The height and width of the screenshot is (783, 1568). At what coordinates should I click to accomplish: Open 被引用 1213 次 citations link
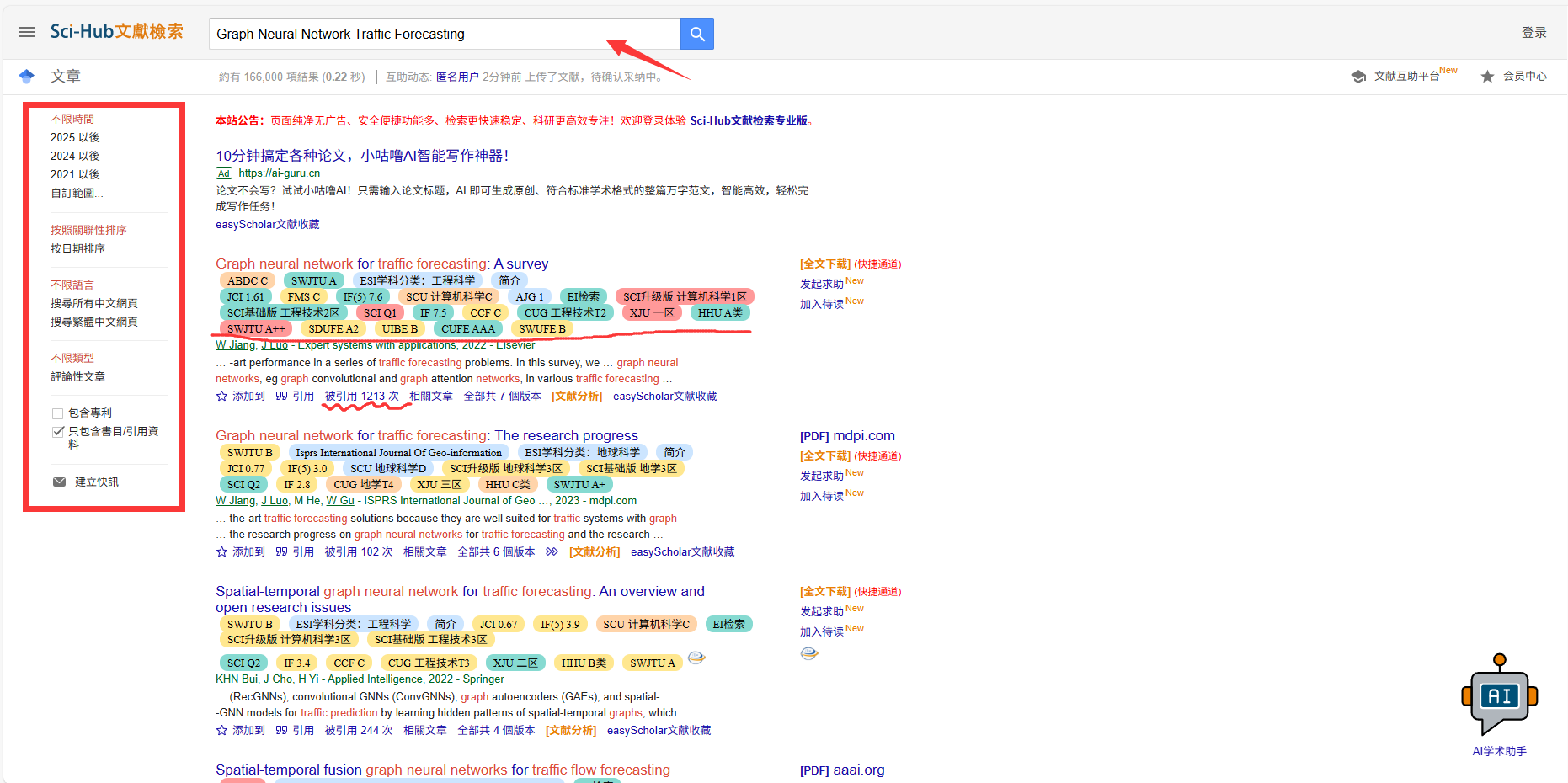(361, 396)
